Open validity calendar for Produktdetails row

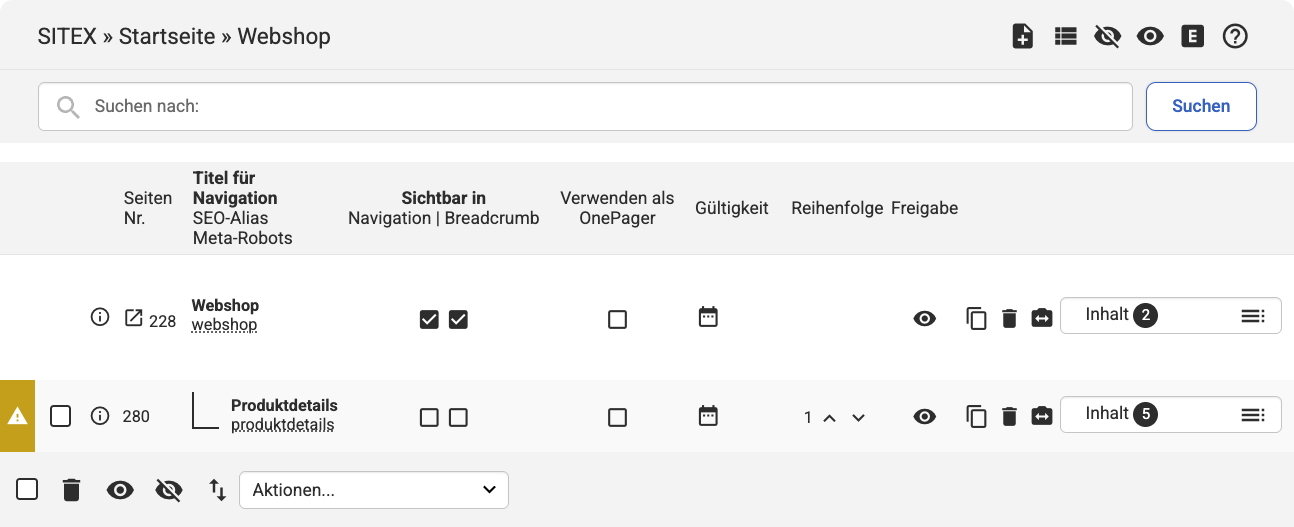[x=708, y=415]
